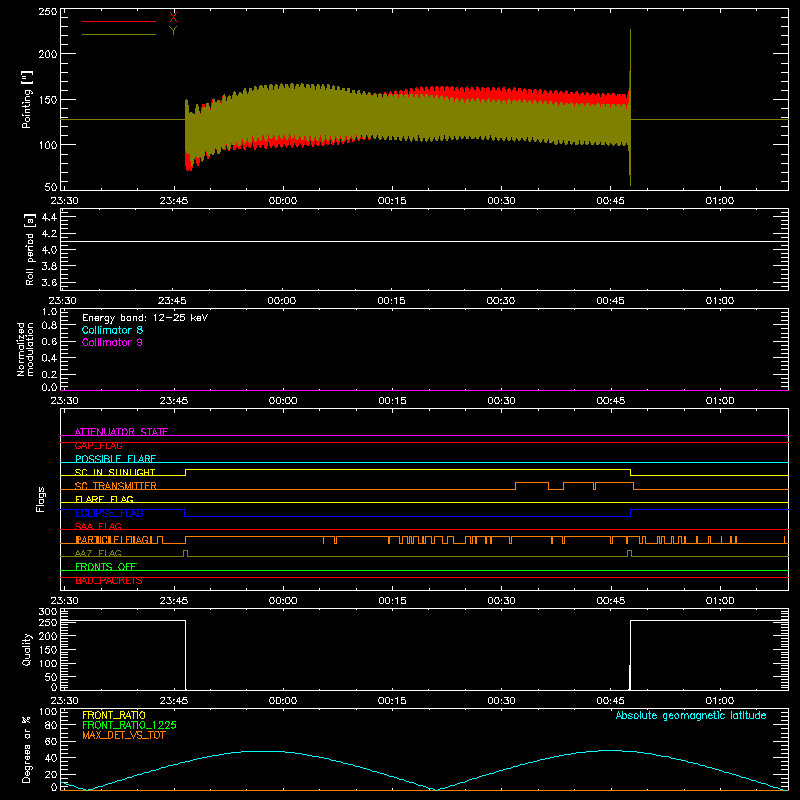
Task: Select the olive Y legend label
Action: point(173,31)
